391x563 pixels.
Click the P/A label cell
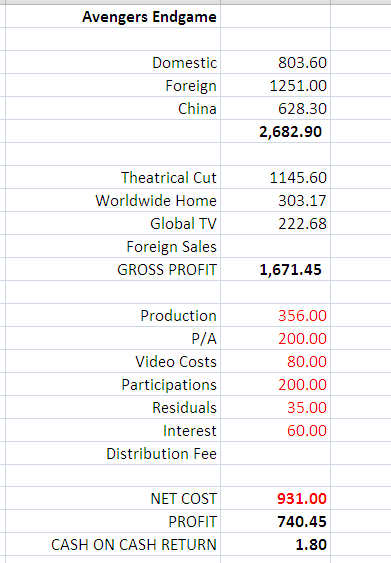pyautogui.click(x=113, y=338)
